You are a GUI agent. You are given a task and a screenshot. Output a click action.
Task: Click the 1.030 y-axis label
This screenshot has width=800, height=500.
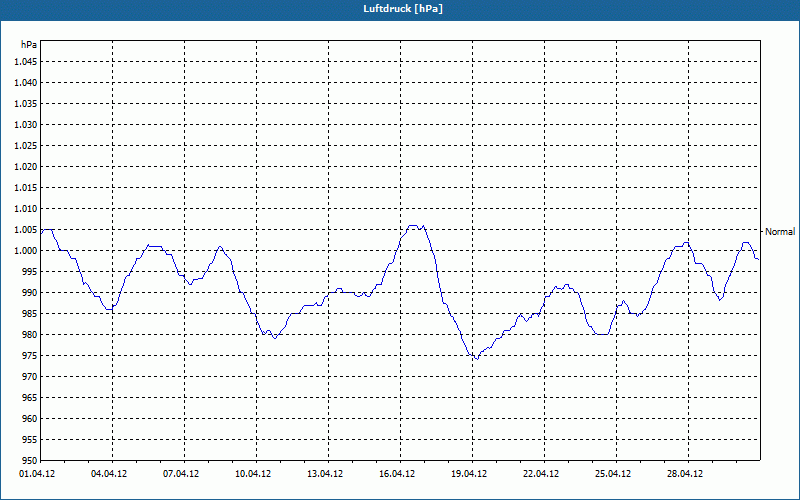(x=26, y=124)
